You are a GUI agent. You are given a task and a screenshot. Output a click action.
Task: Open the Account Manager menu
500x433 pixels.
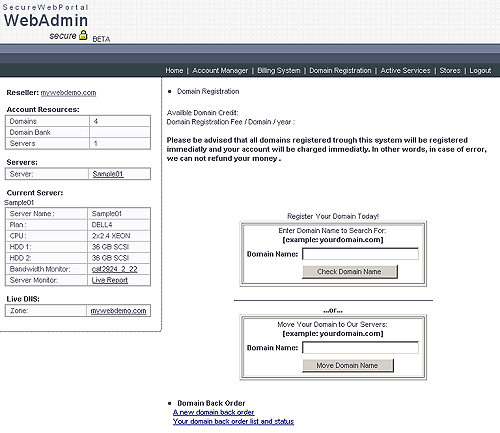220,70
